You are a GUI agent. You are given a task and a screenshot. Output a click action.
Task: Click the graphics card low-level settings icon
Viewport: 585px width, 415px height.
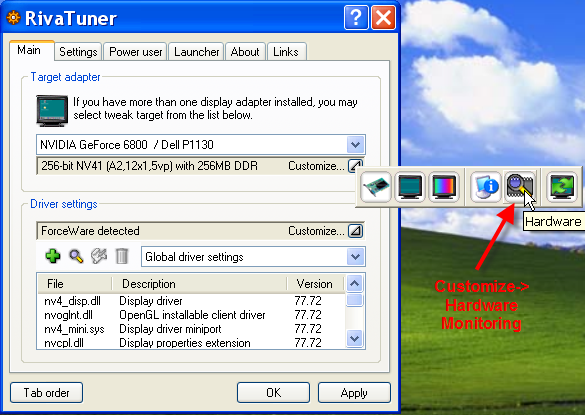tap(376, 186)
